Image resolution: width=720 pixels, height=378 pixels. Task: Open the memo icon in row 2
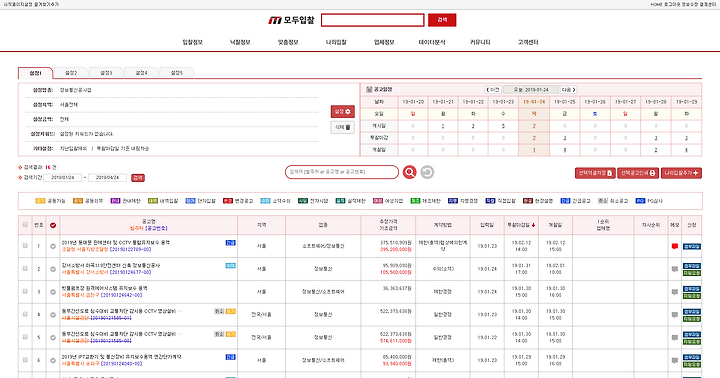pyautogui.click(x=675, y=269)
